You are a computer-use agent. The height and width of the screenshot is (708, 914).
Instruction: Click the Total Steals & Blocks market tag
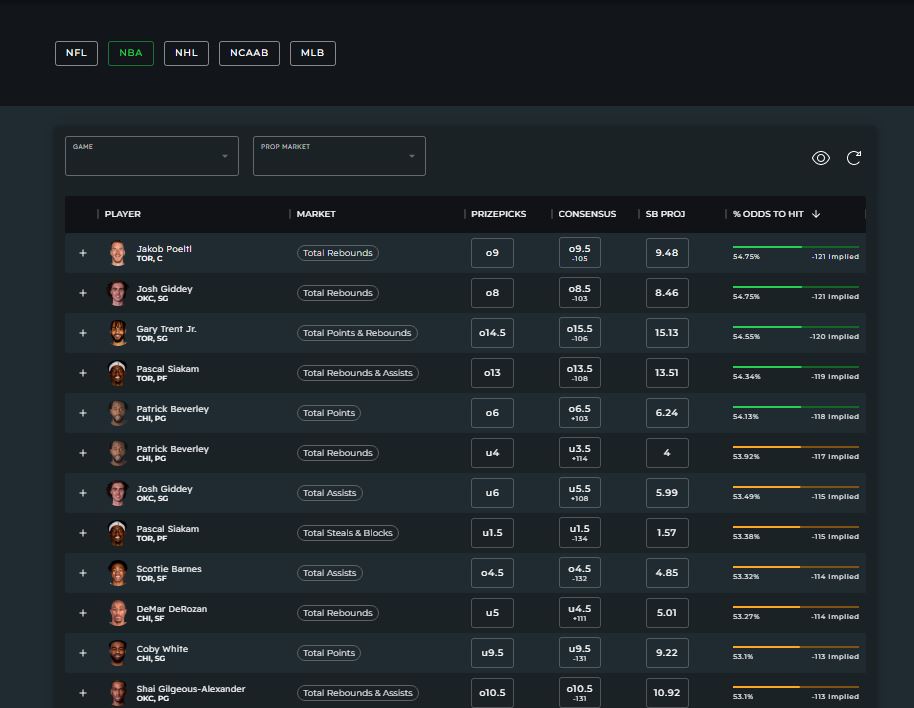[347, 533]
